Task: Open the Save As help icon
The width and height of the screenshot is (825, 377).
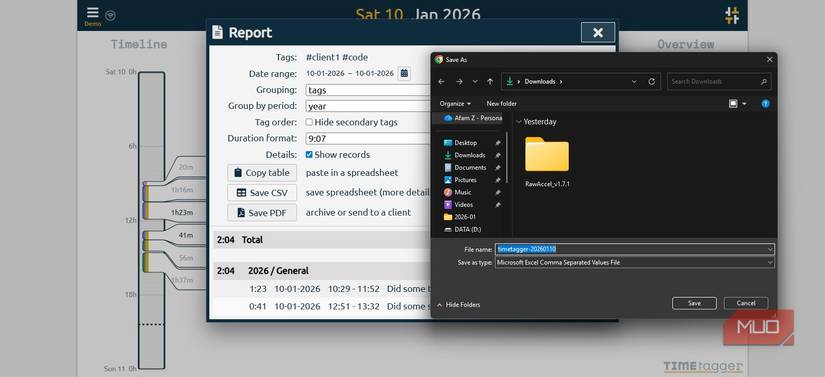Action: (x=766, y=104)
